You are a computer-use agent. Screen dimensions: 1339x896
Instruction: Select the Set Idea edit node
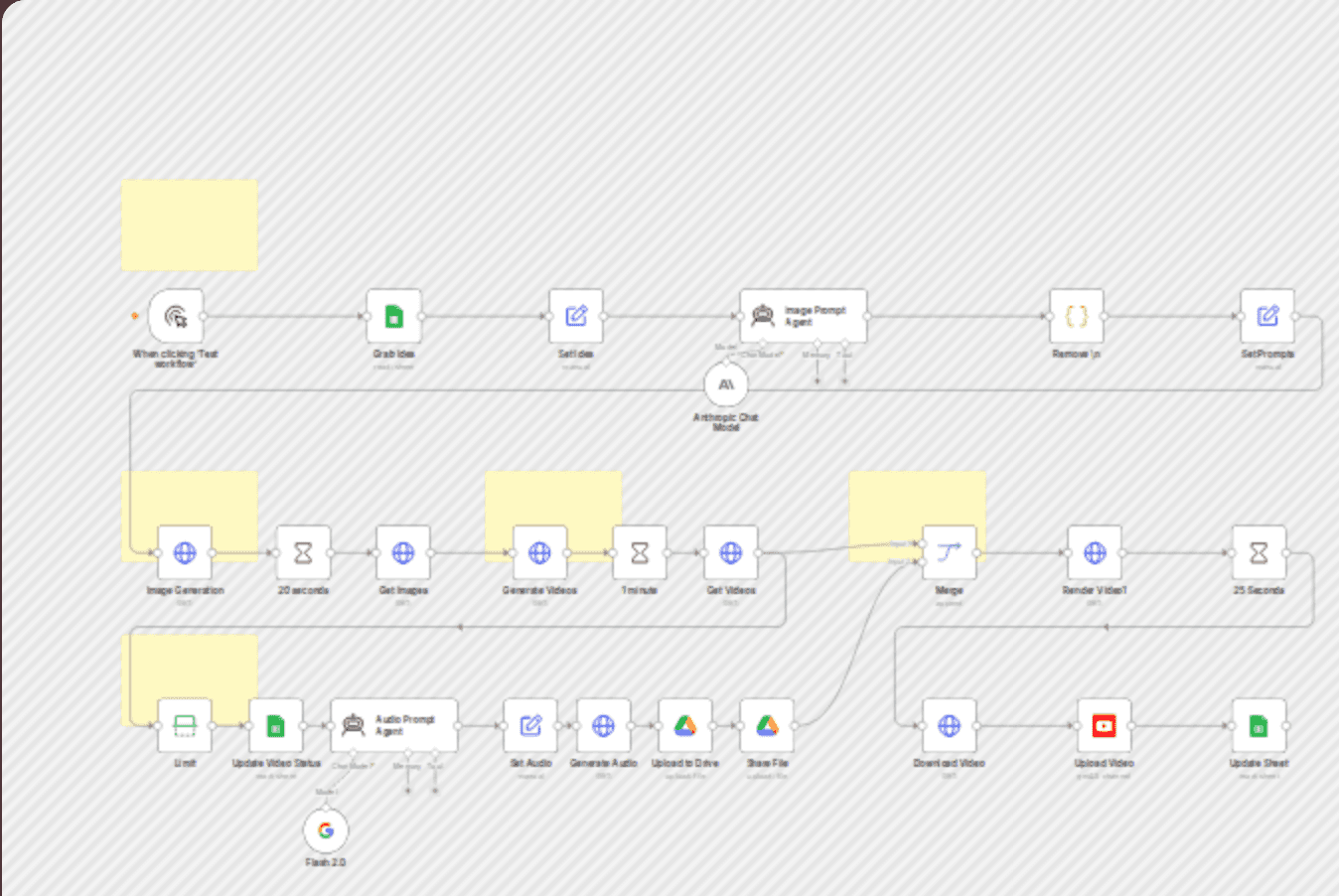coord(576,316)
